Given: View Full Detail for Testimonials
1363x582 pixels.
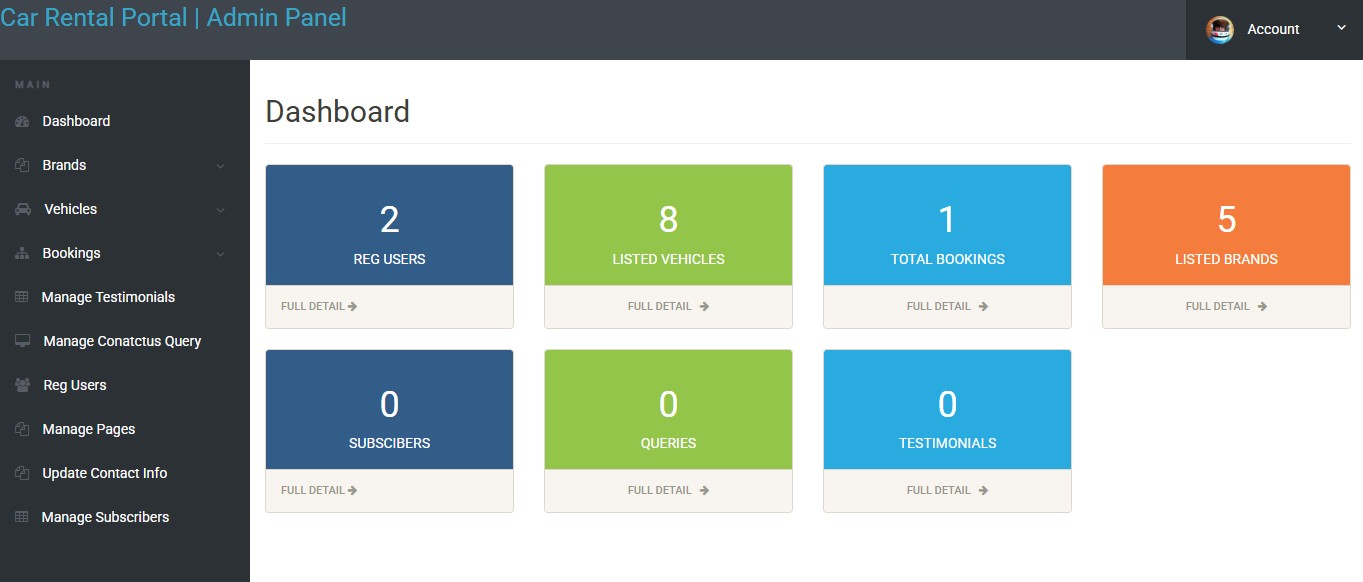Looking at the screenshot, I should tap(947, 490).
